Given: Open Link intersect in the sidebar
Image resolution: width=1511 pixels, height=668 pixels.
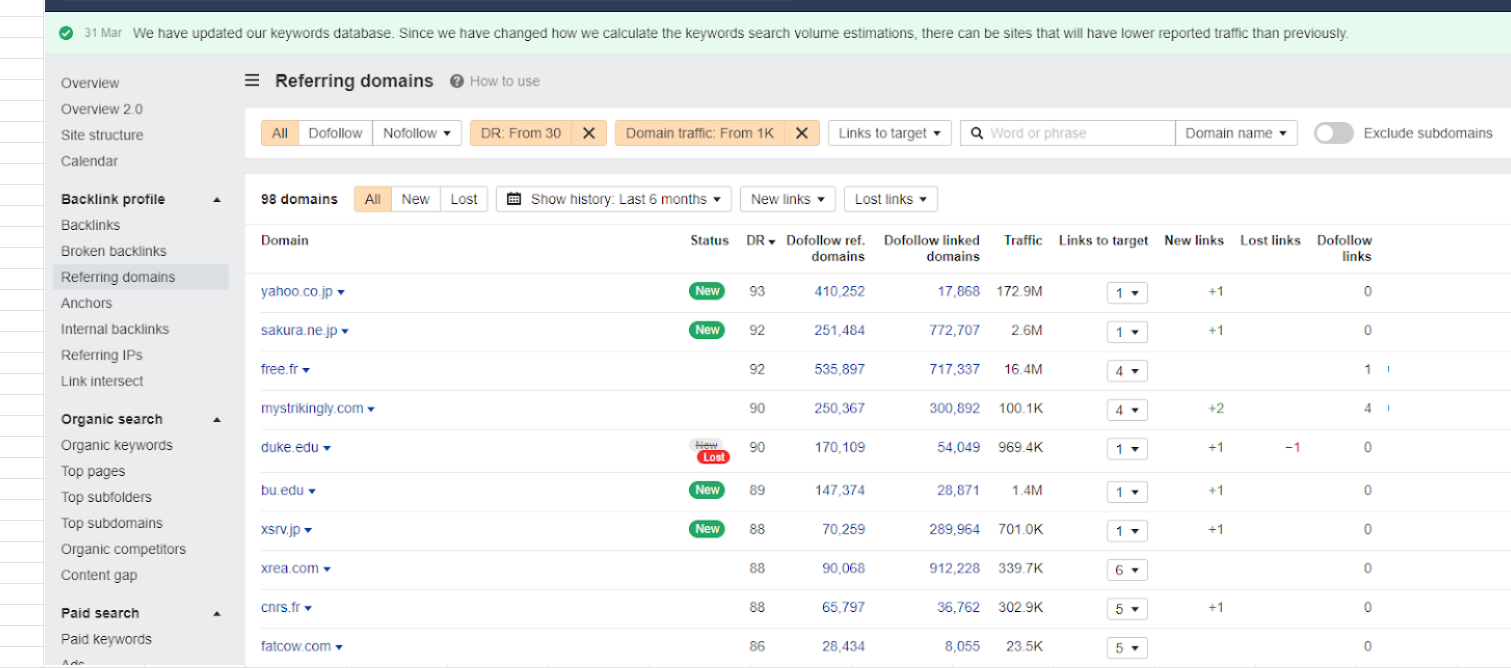Looking at the screenshot, I should (102, 381).
